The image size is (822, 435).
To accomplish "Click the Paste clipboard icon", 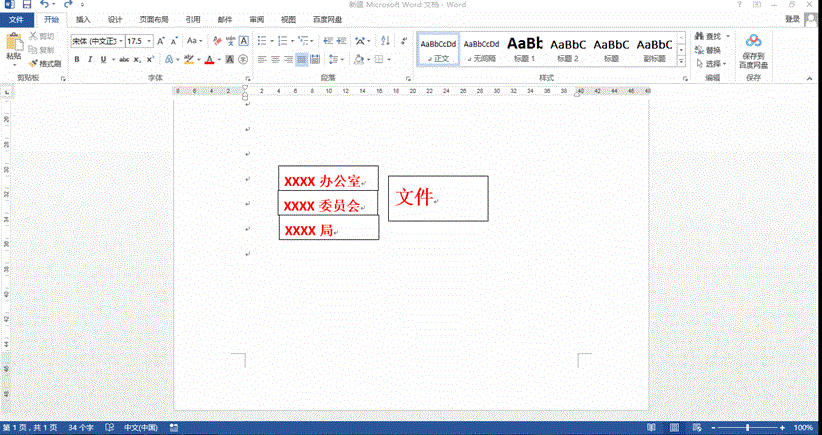I will [x=13, y=44].
